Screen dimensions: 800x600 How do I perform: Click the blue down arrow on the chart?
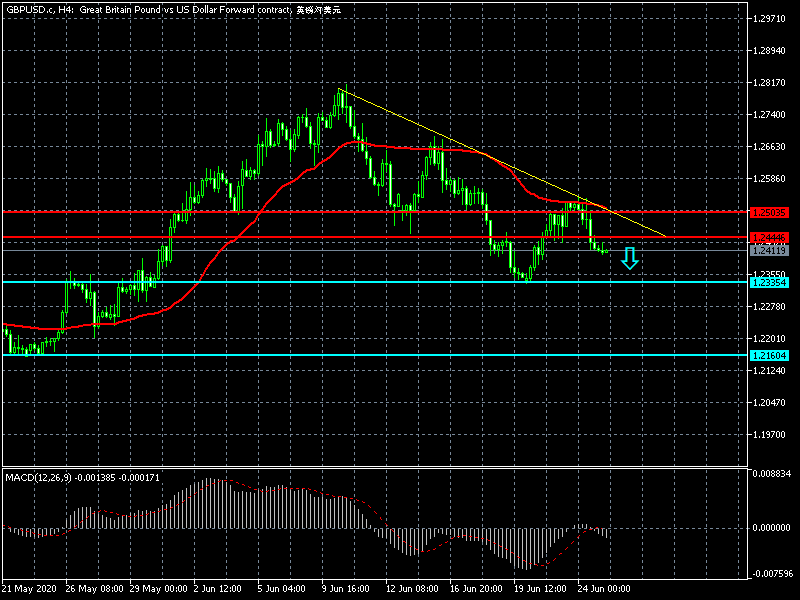coord(629,259)
